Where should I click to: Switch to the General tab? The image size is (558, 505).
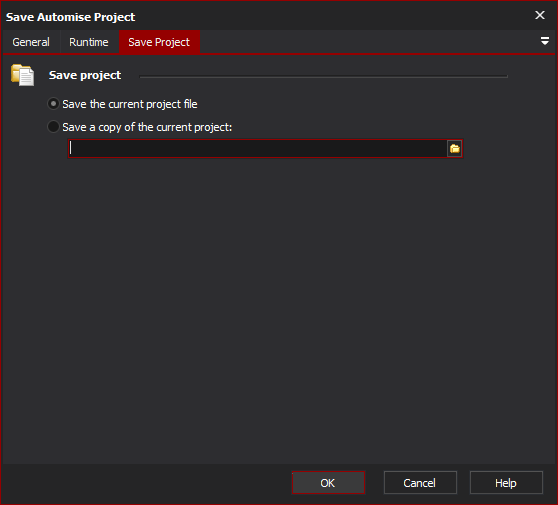pyautogui.click(x=31, y=42)
